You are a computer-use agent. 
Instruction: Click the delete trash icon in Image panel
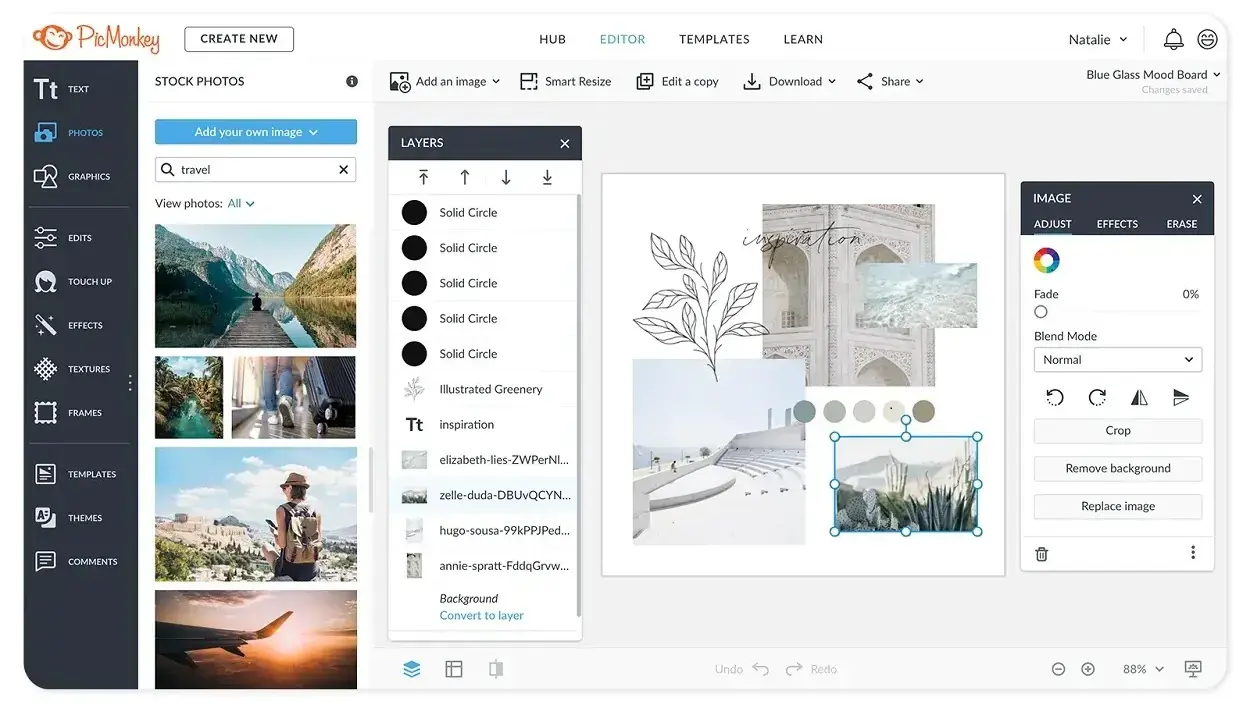tap(1042, 554)
